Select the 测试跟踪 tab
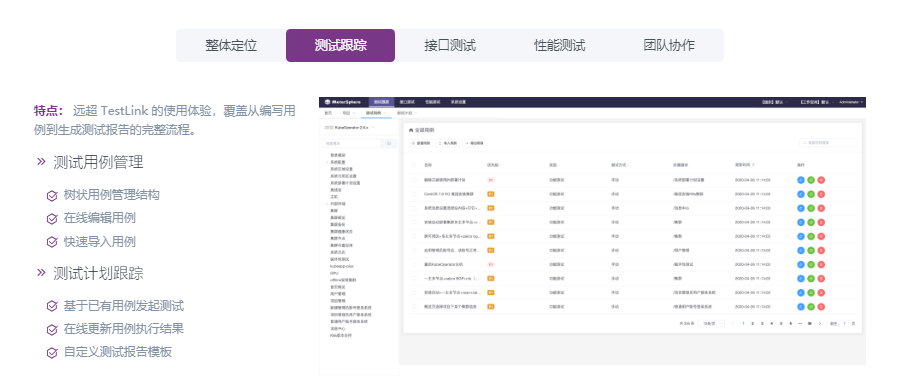Image resolution: width=906 pixels, height=392 pixels. pos(340,46)
